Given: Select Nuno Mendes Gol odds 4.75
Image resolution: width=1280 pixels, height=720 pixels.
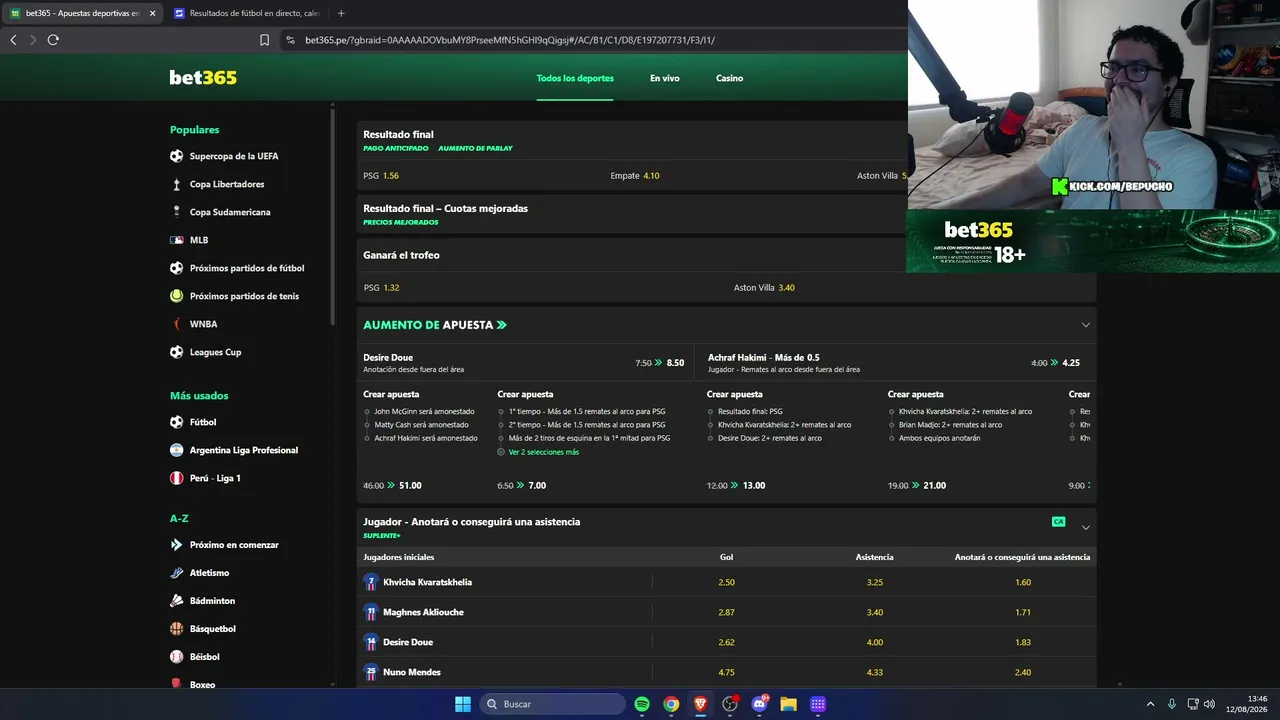Looking at the screenshot, I should (x=727, y=672).
